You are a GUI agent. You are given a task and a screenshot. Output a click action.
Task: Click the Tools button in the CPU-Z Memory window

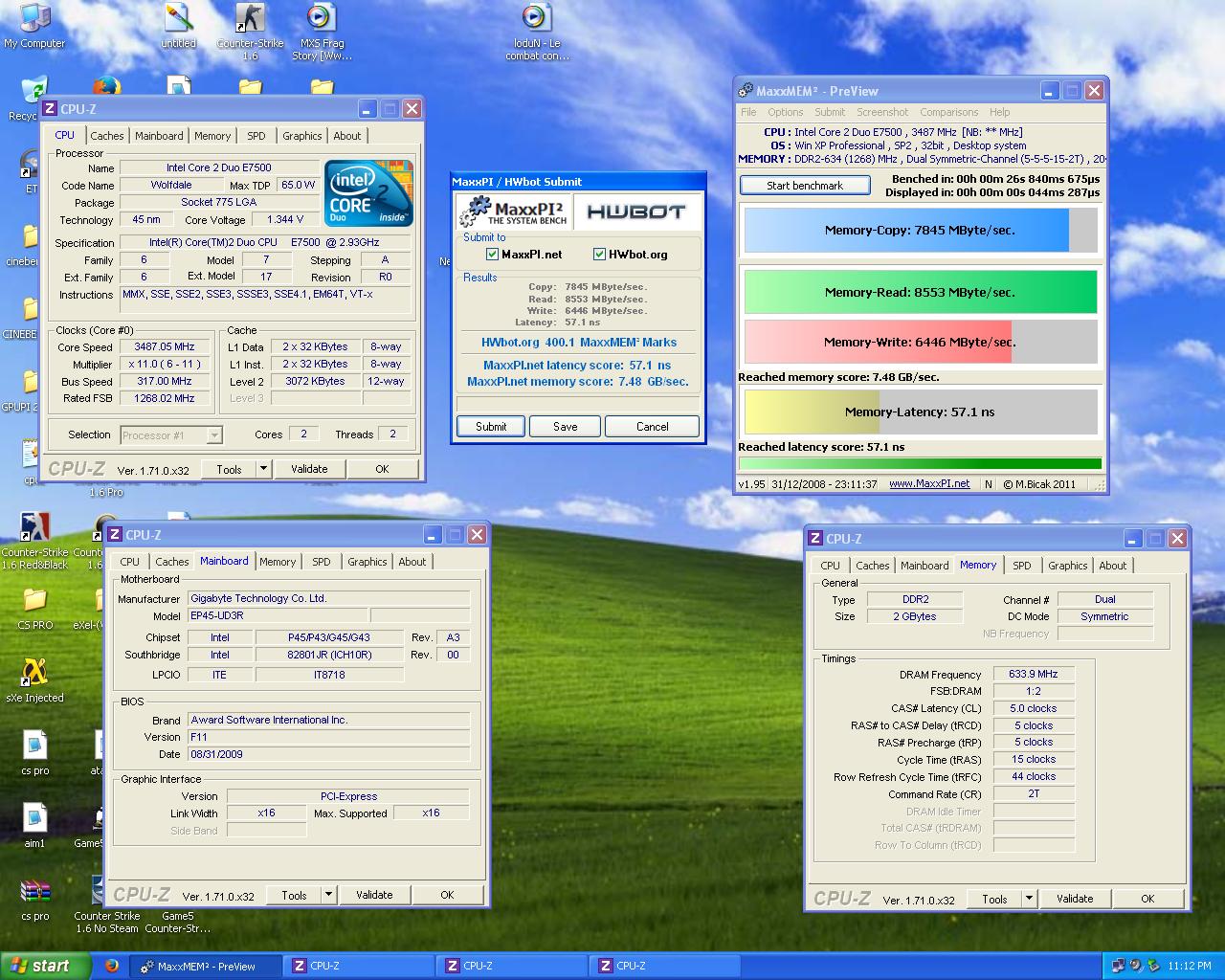(994, 899)
